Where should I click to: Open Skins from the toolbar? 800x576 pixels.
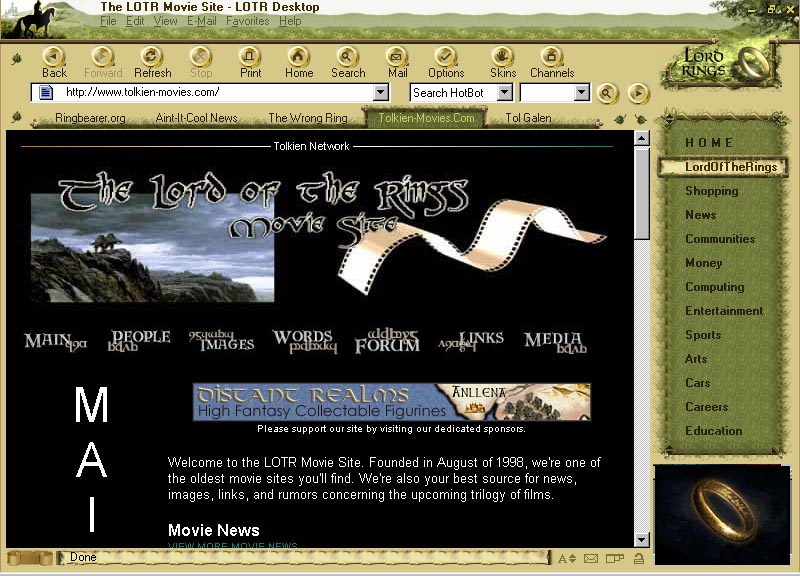coord(503,57)
